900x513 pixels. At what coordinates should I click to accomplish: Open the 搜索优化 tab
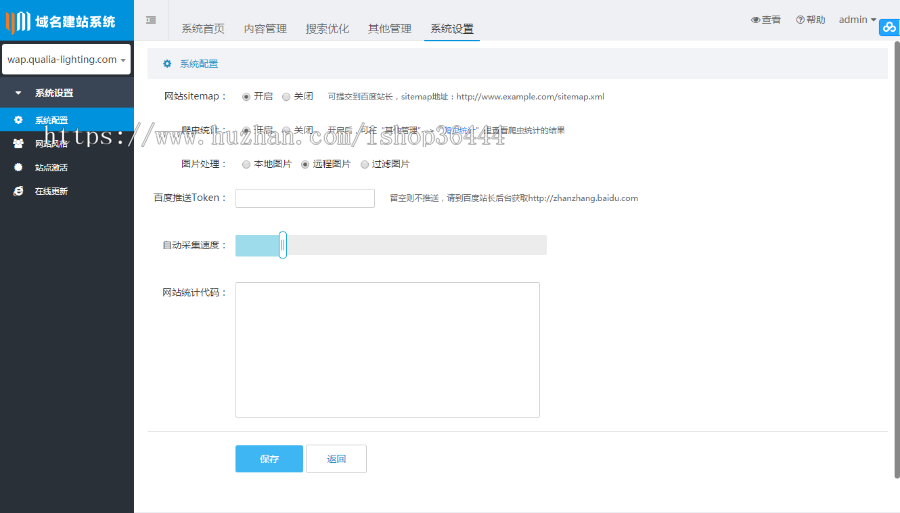coord(327,29)
